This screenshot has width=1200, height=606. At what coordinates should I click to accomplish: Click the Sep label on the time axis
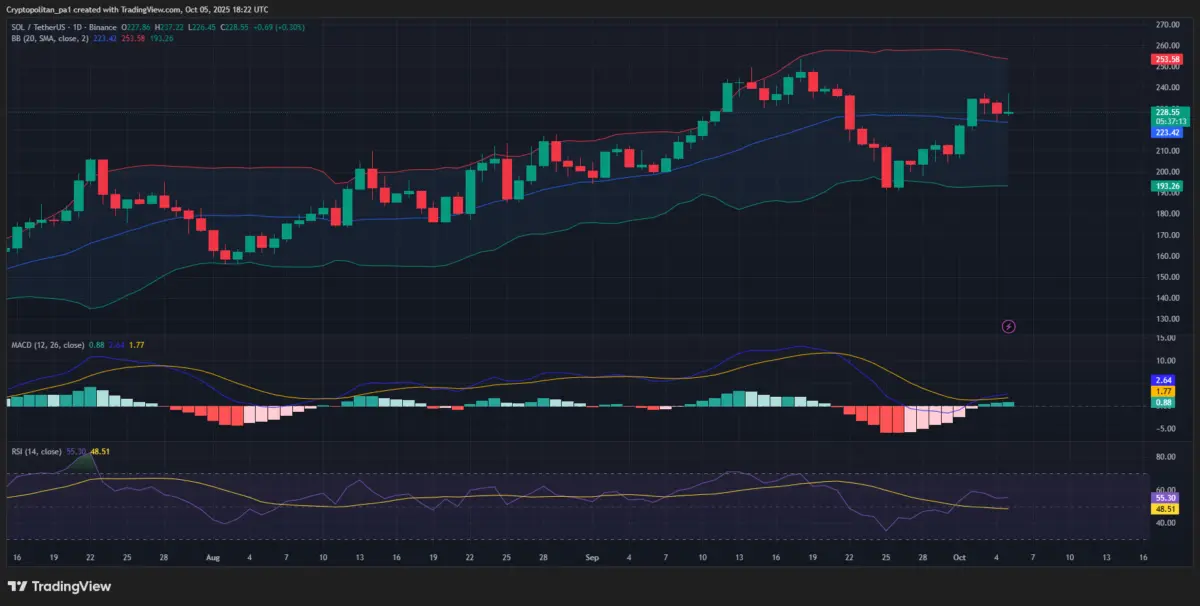pyautogui.click(x=591, y=556)
